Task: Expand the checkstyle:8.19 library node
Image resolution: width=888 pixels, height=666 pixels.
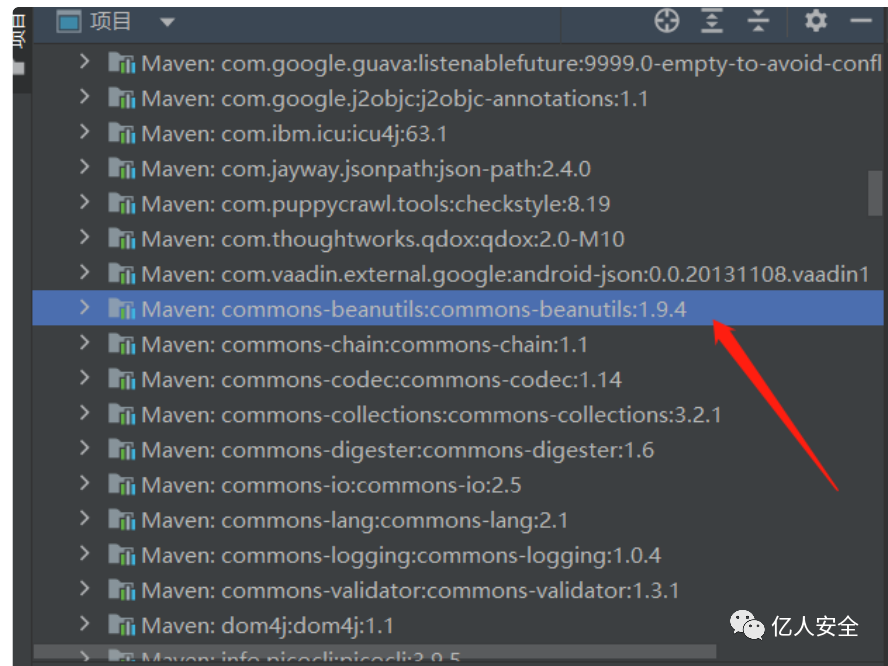Action: click(84, 202)
